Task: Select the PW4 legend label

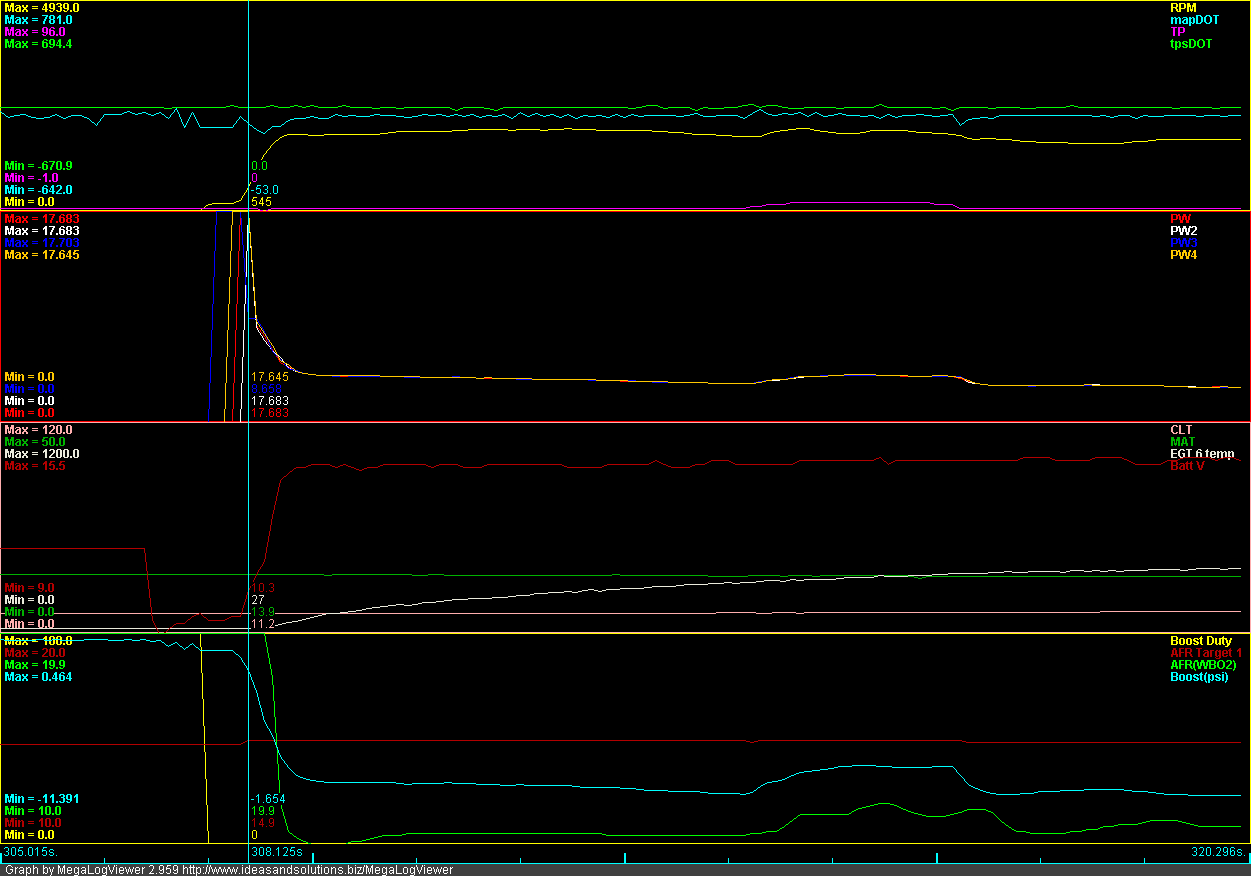Action: [1183, 255]
